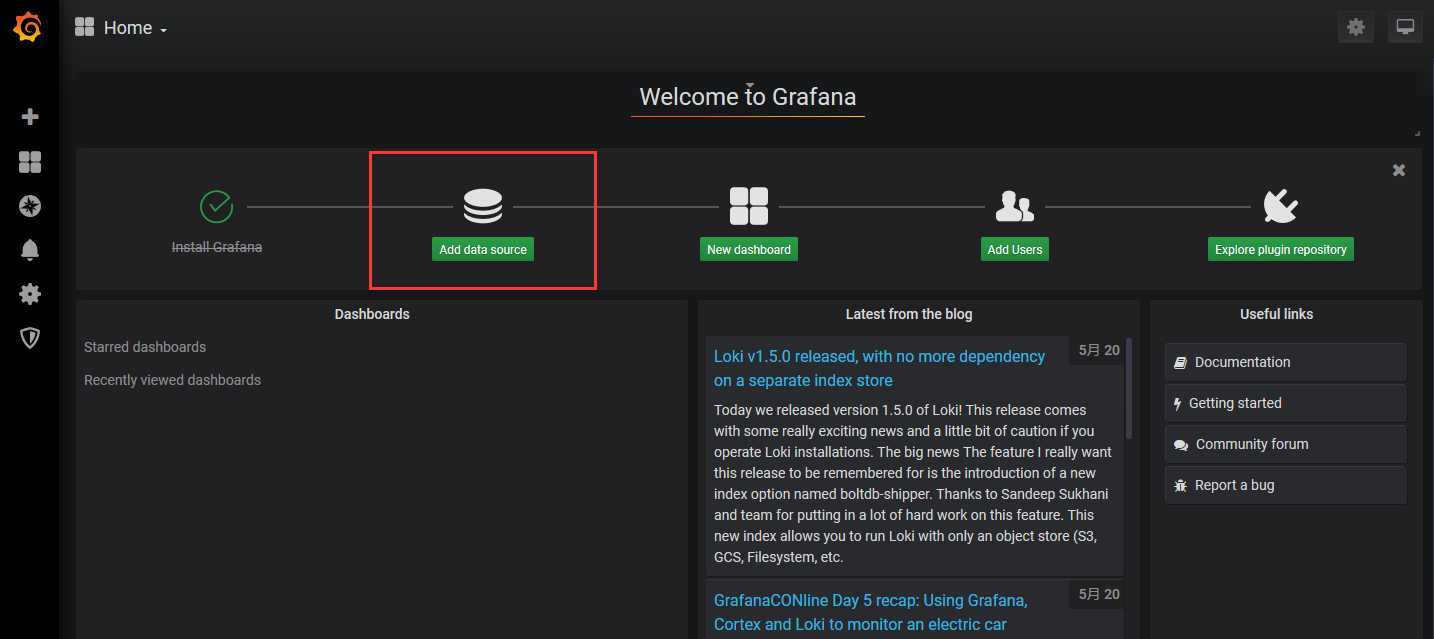This screenshot has width=1434, height=639.
Task: Open the Create plus menu in the sidebar
Action: click(30, 117)
